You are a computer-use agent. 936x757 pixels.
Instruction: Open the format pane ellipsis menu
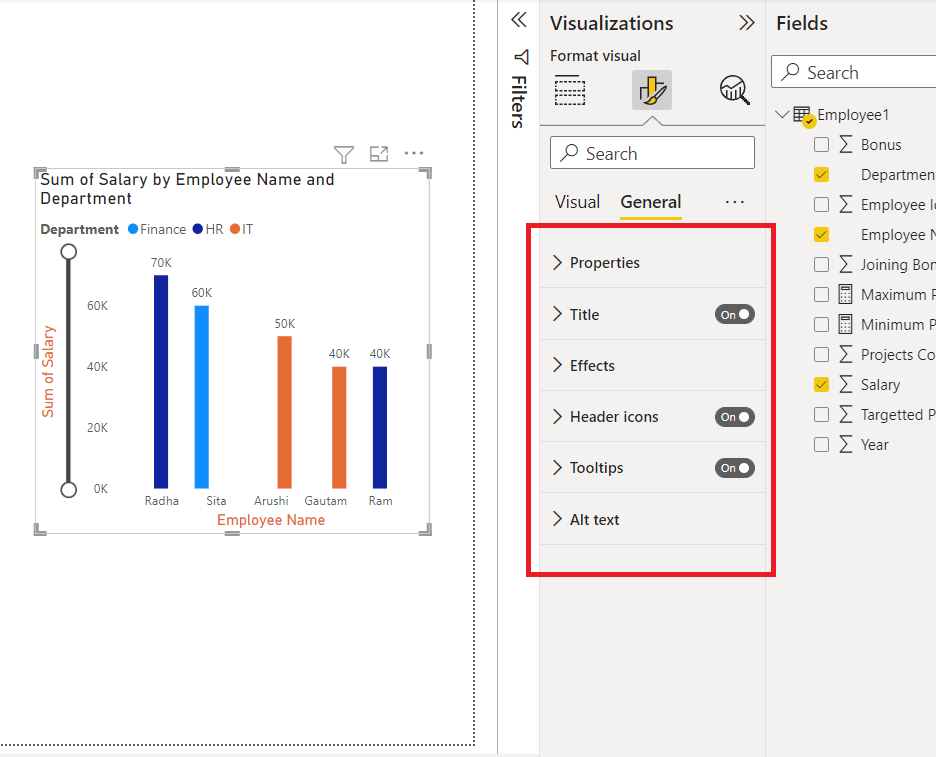[x=735, y=202]
